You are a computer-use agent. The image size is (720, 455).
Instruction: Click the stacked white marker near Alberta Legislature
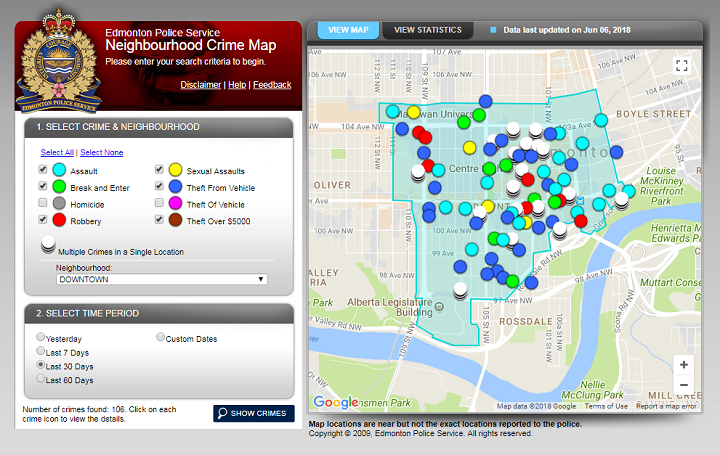coord(460,291)
